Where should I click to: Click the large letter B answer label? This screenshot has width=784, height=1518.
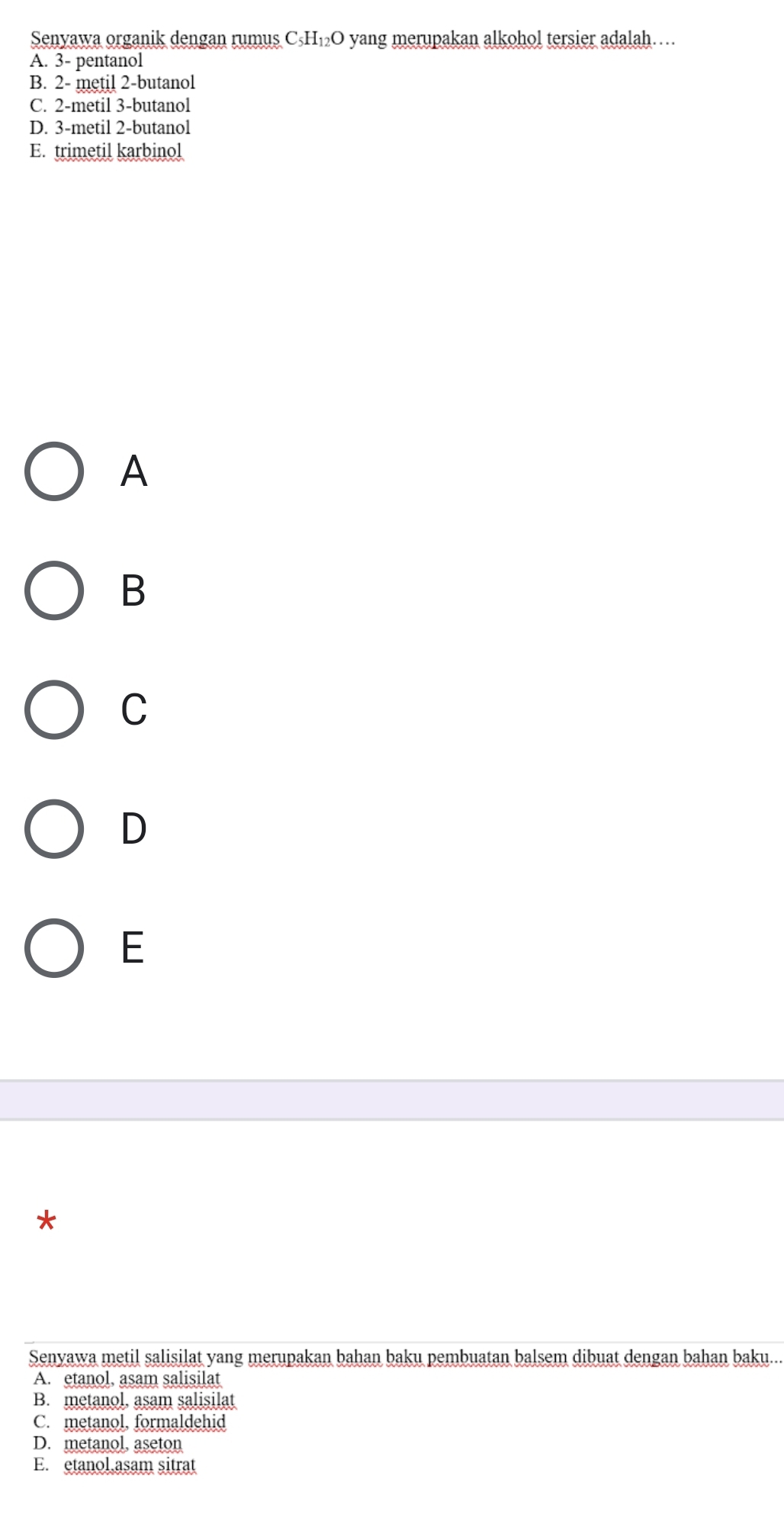click(133, 590)
